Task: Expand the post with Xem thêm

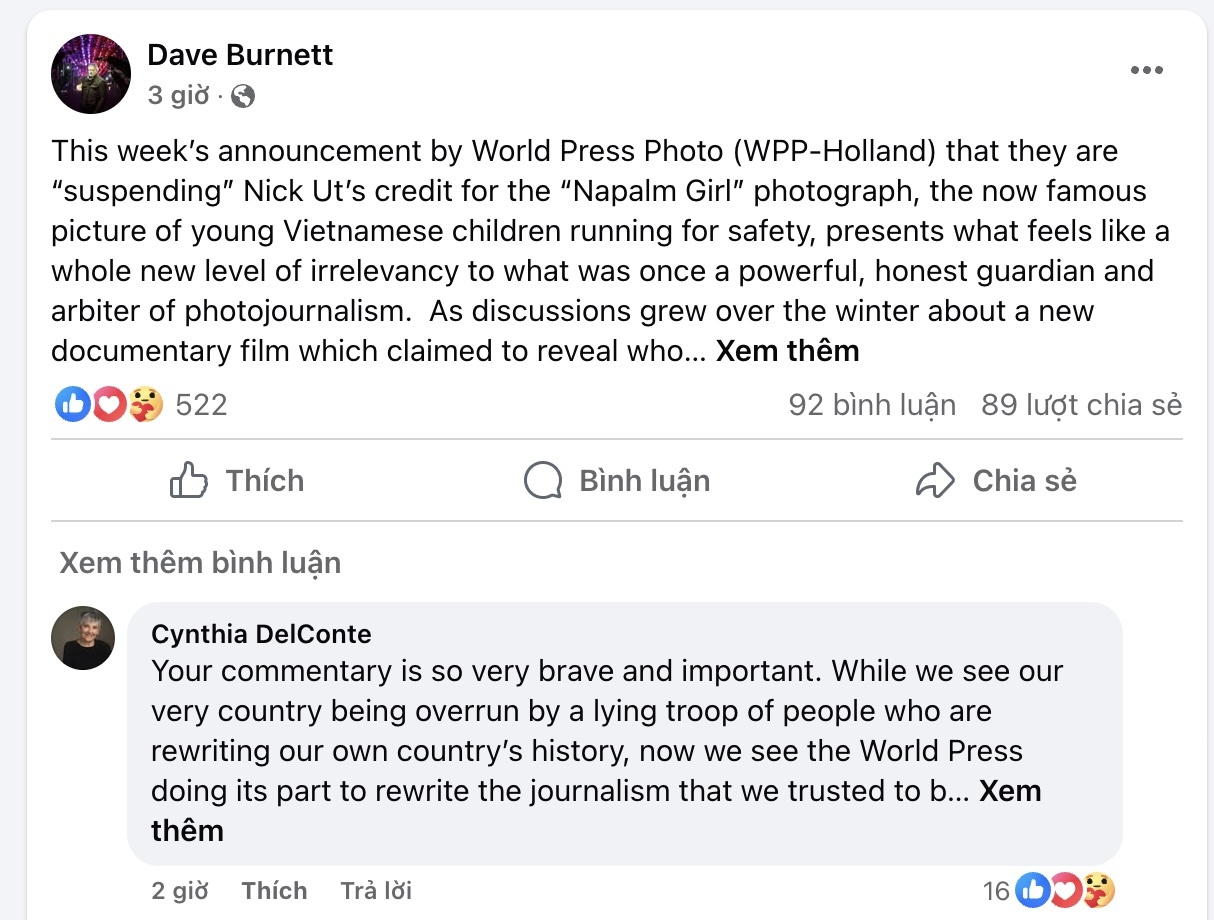Action: 788,351
